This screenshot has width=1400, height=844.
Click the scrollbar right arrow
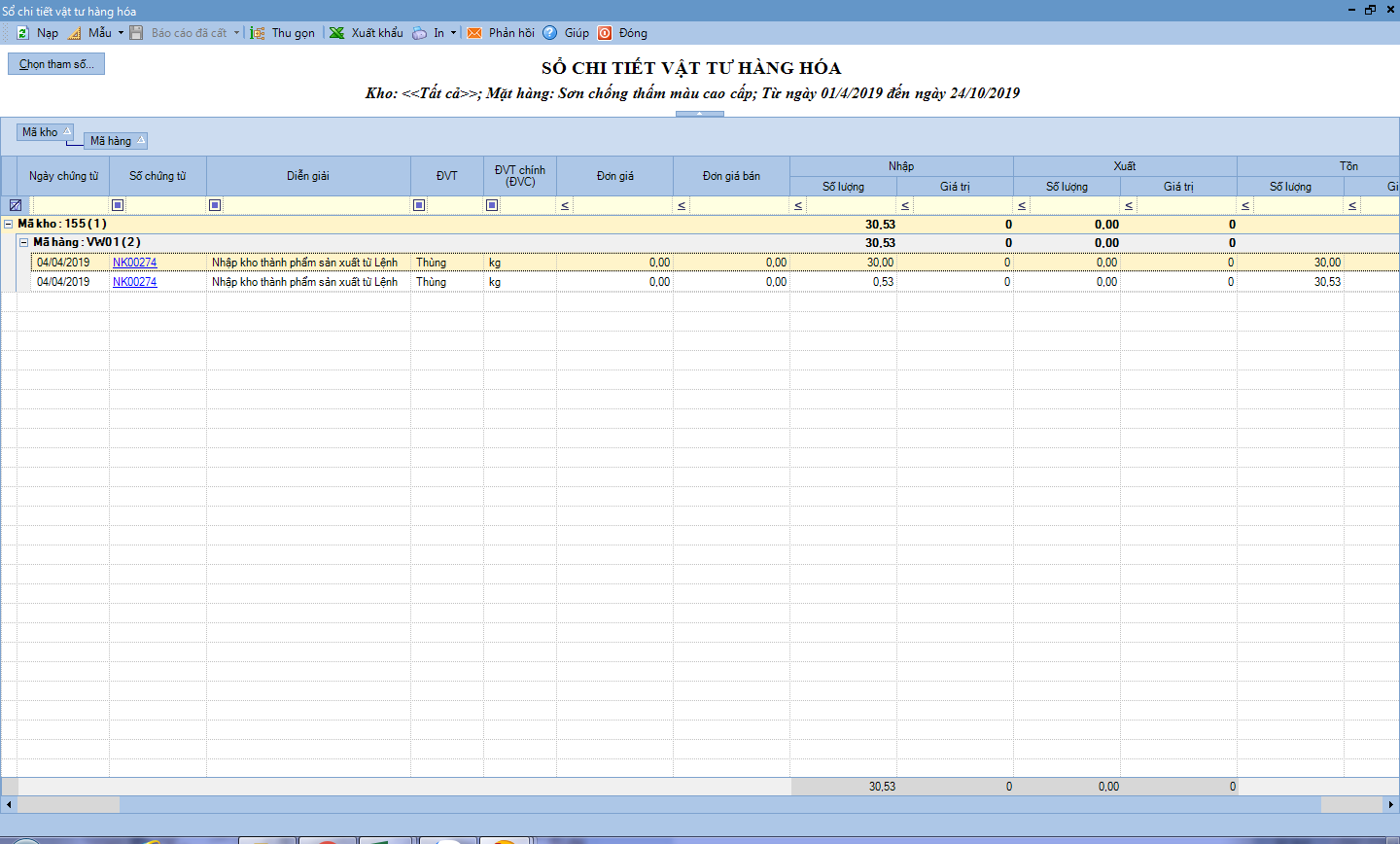1391,805
